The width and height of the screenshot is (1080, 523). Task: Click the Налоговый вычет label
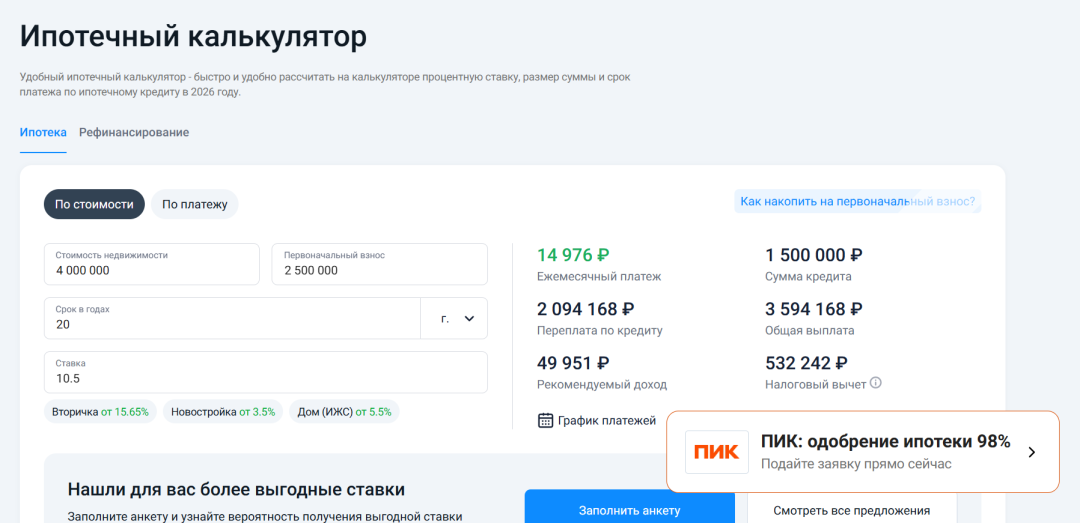click(x=816, y=384)
